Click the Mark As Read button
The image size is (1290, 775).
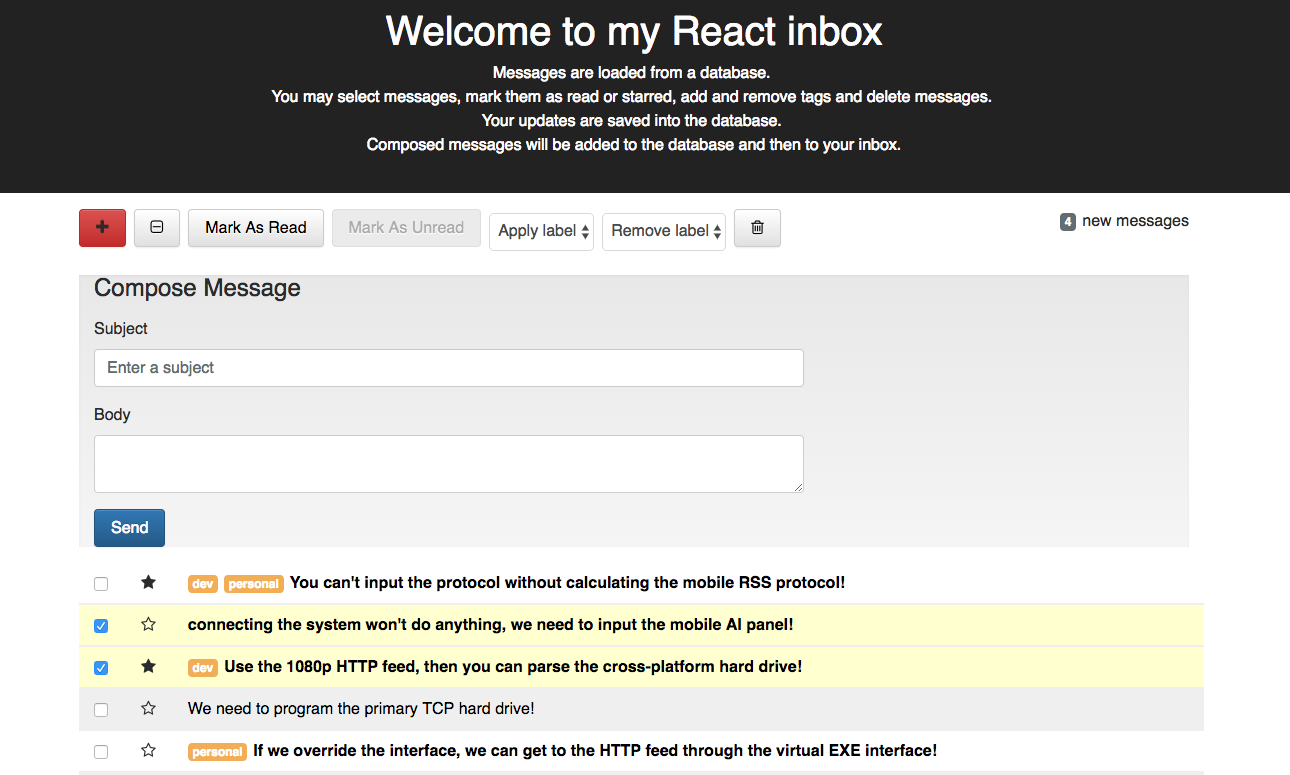point(255,228)
